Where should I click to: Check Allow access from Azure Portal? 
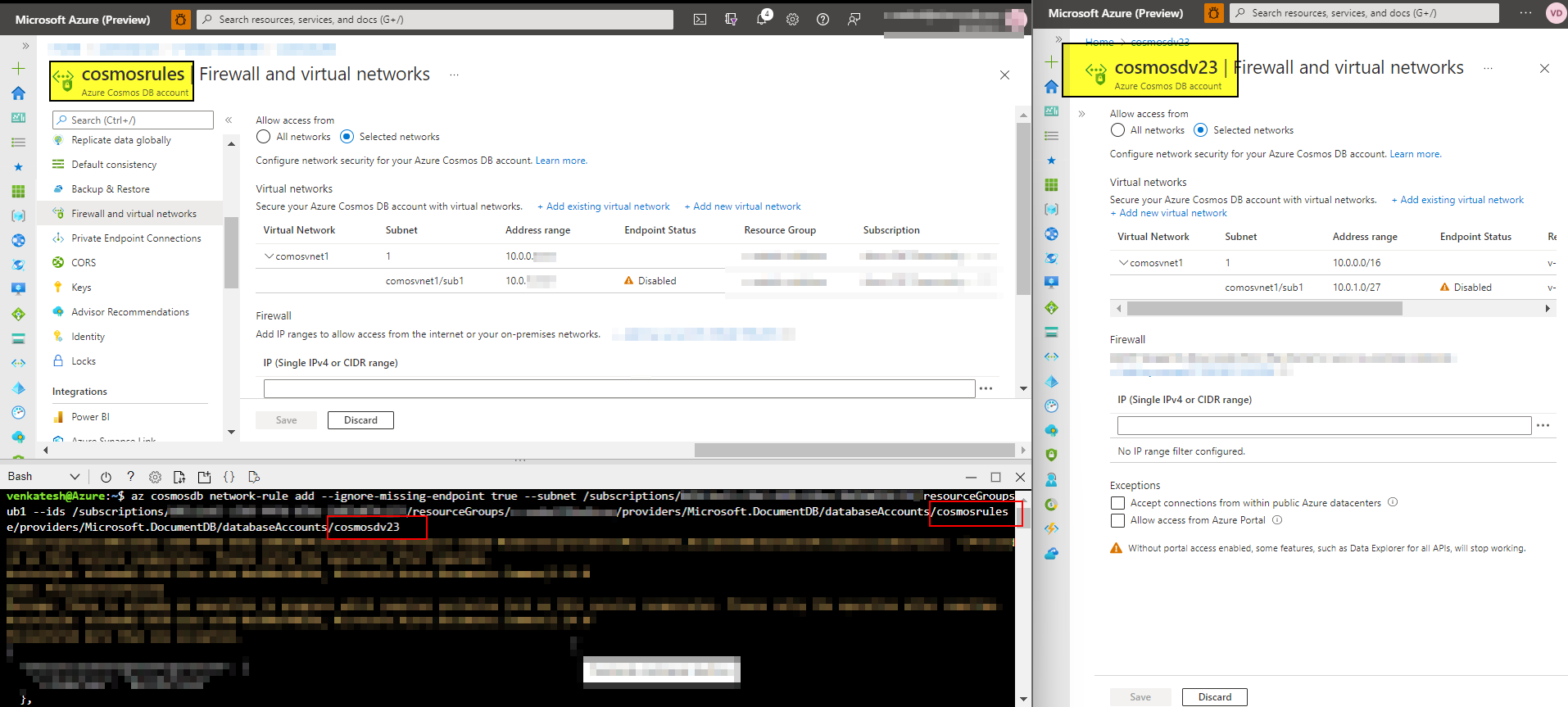tap(1117, 520)
